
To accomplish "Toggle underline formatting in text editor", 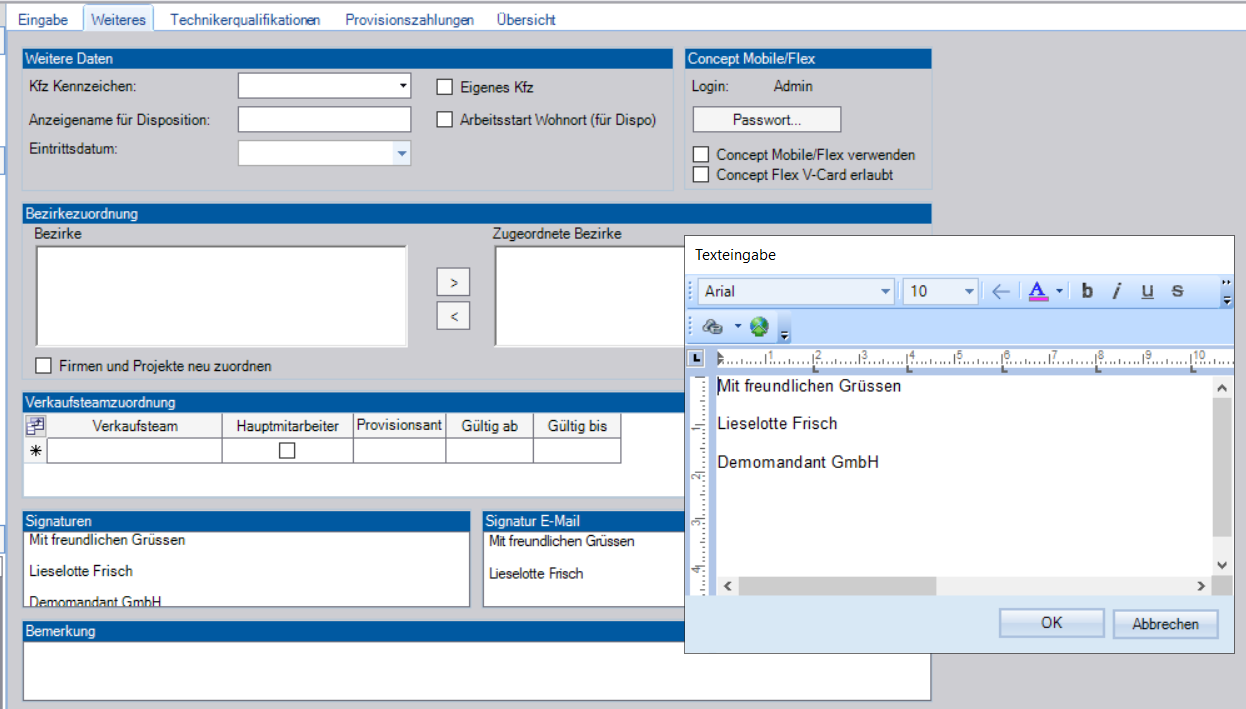I will point(1147,291).
